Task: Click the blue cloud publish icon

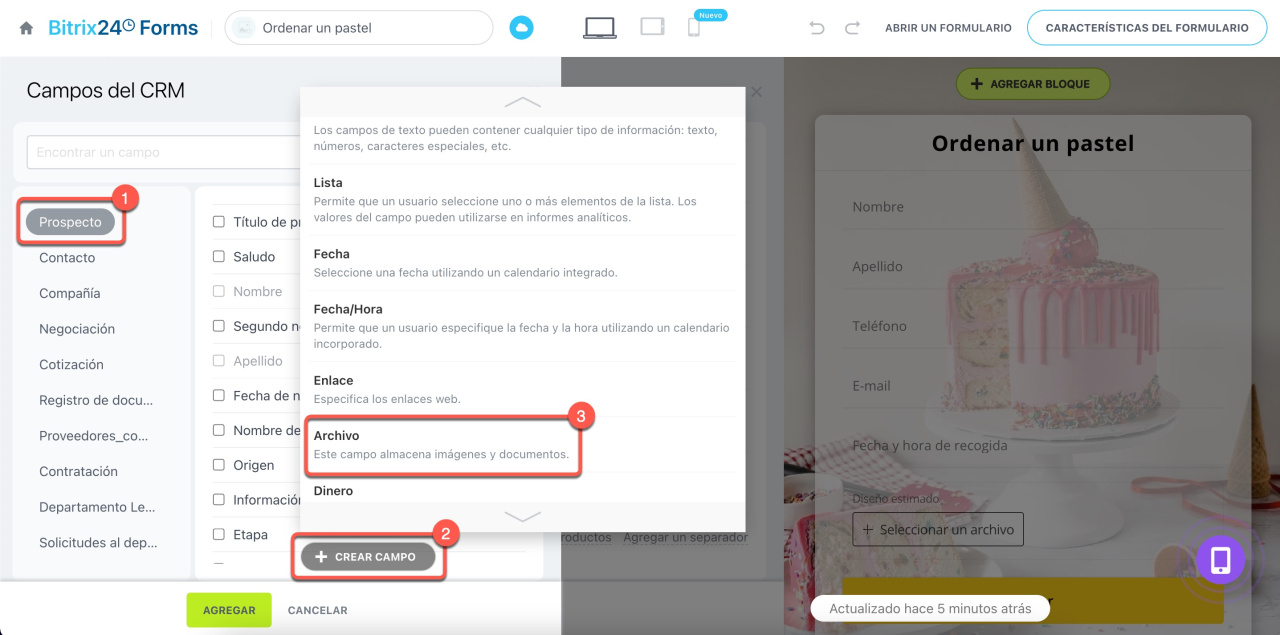Action: [521, 28]
